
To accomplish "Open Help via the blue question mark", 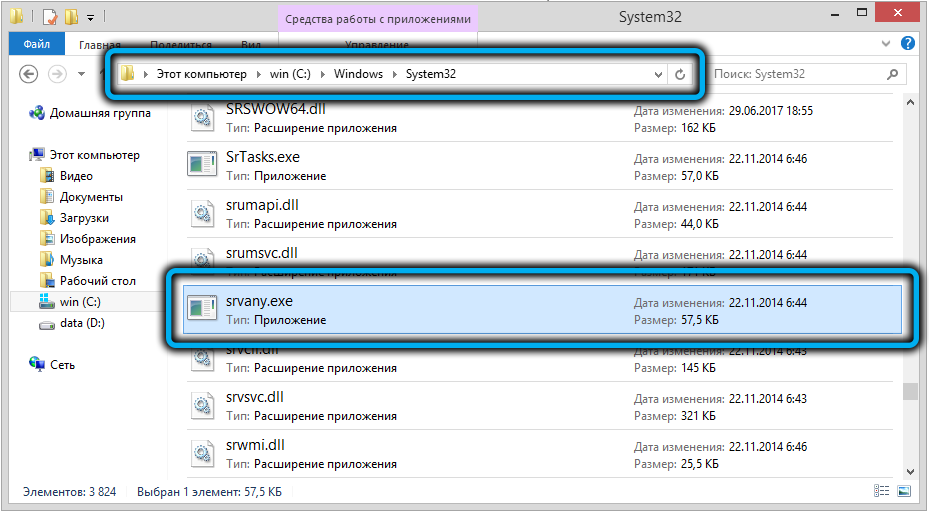I will pyautogui.click(x=907, y=44).
